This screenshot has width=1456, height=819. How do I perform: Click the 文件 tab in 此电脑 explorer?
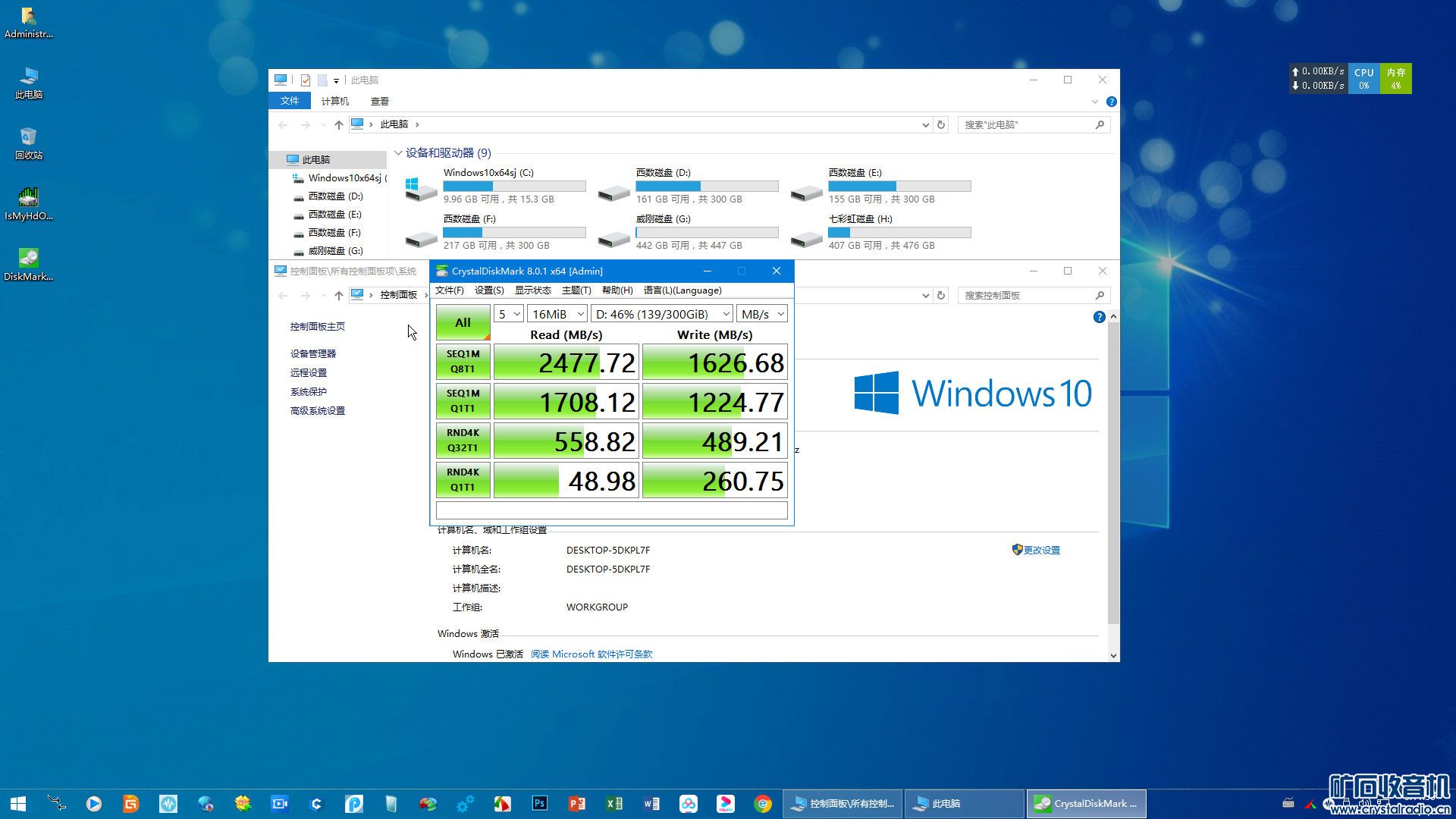(x=290, y=101)
